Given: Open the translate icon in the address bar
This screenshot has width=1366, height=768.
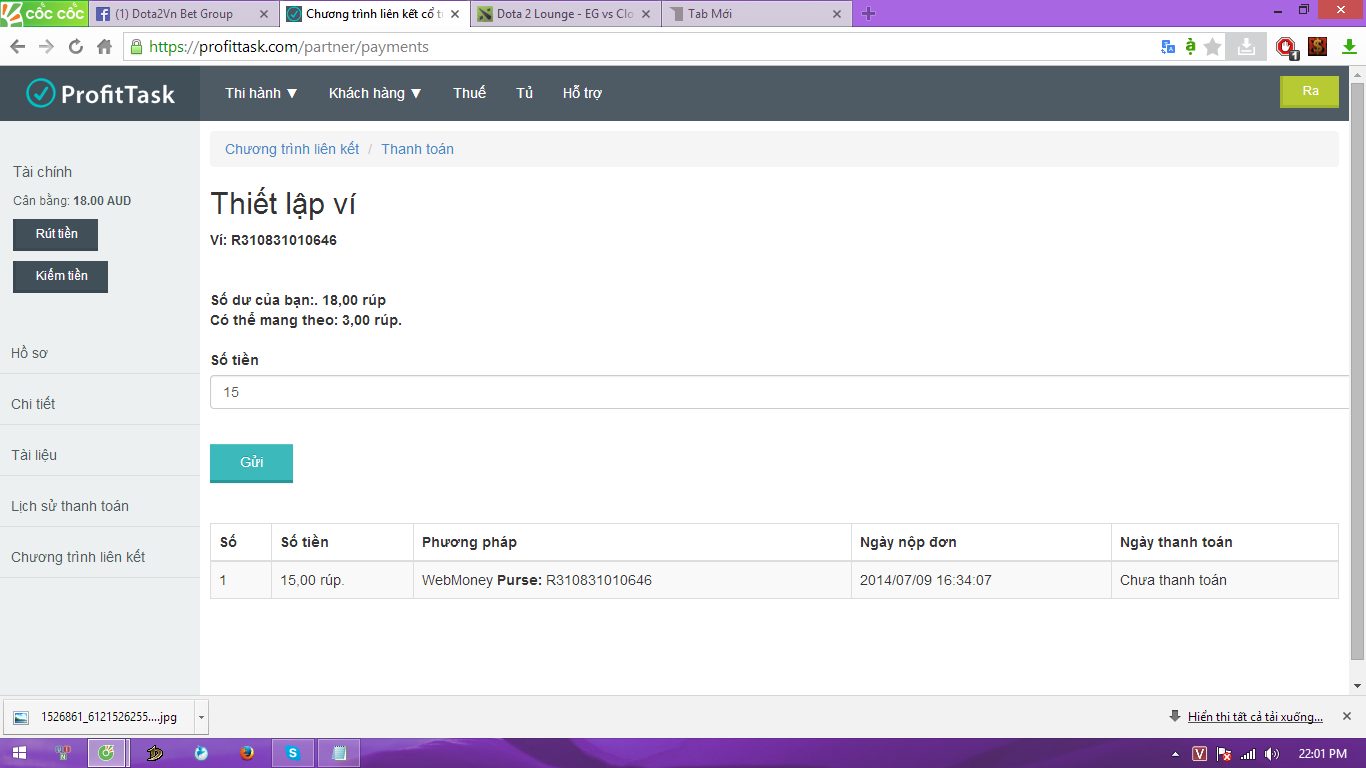Looking at the screenshot, I should click(1167, 47).
